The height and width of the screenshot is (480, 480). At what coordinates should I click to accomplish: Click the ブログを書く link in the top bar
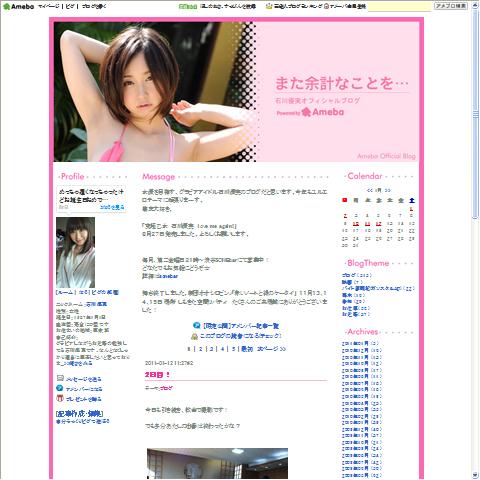click(x=94, y=6)
